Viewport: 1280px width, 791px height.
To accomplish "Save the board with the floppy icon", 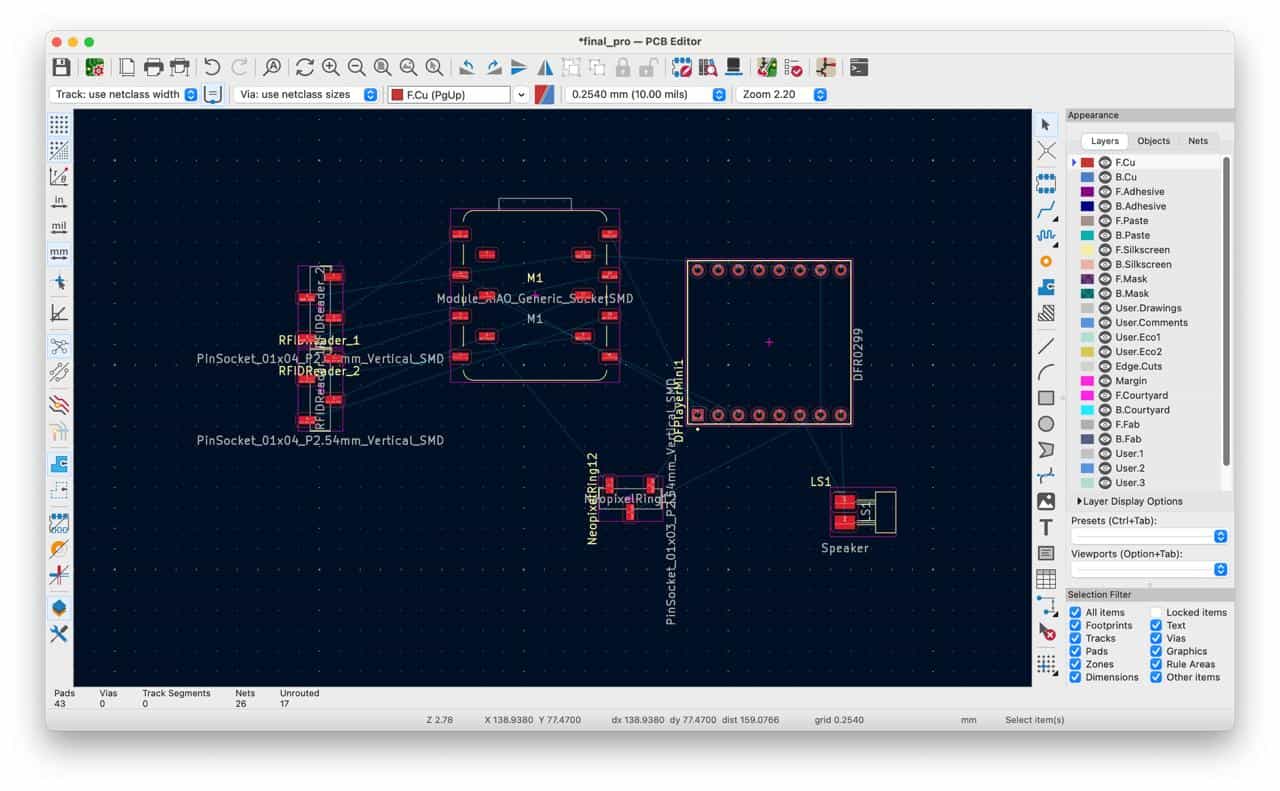I will [x=61, y=67].
